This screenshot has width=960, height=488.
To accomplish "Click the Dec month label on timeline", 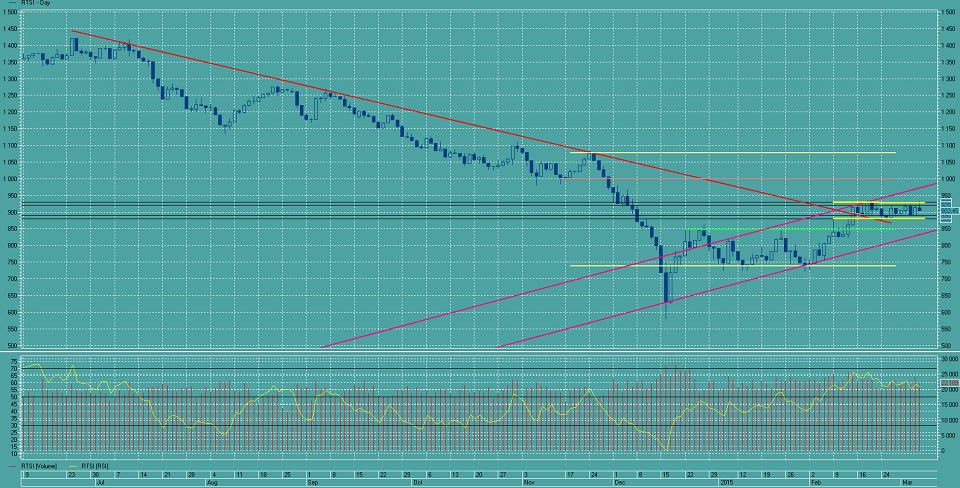I will click(622, 481).
